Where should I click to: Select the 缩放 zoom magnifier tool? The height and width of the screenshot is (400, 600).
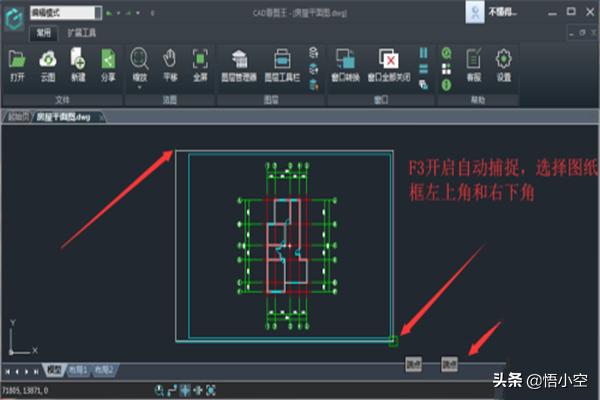(x=139, y=59)
